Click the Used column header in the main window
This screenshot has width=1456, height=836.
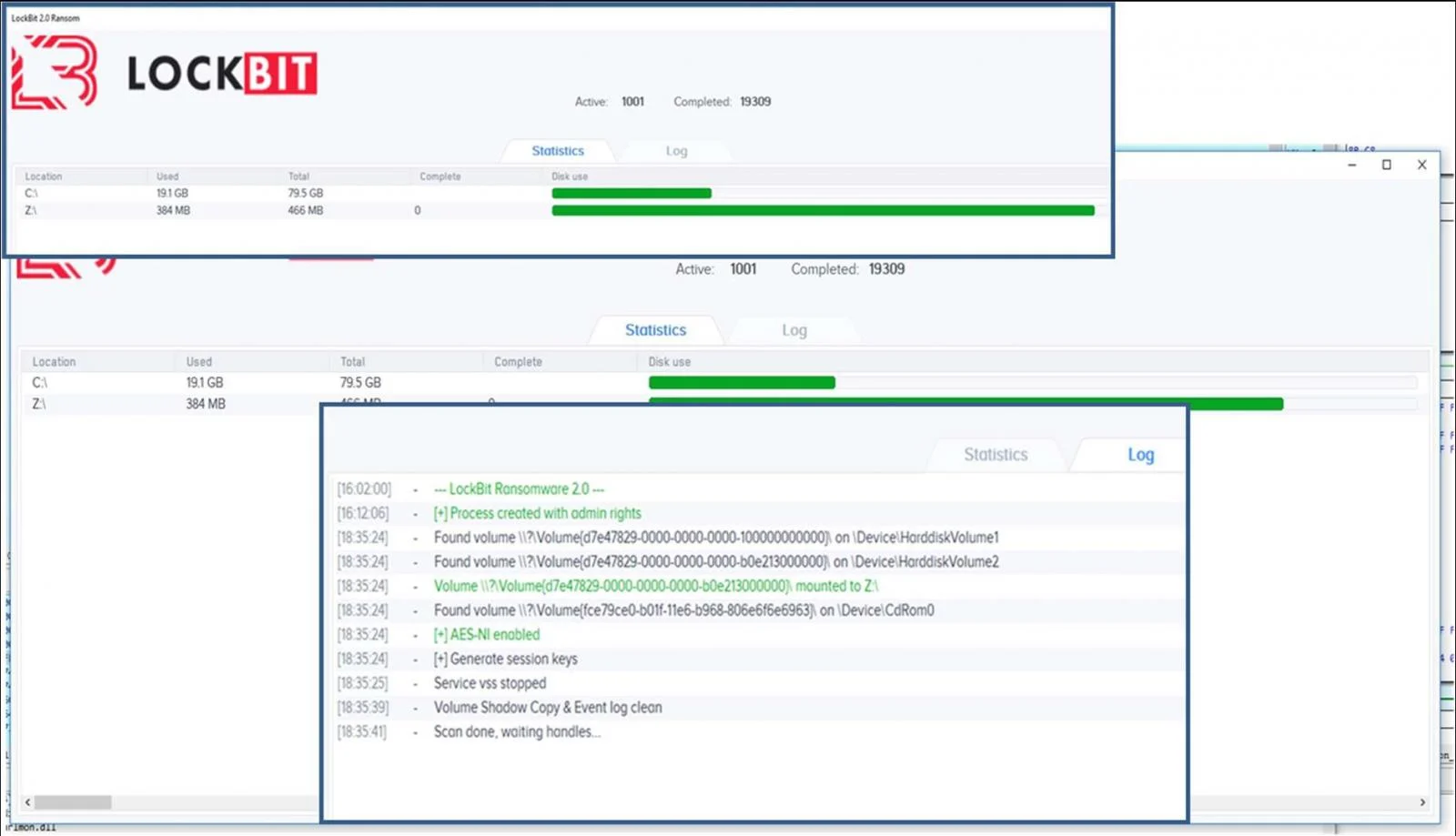pyautogui.click(x=199, y=362)
